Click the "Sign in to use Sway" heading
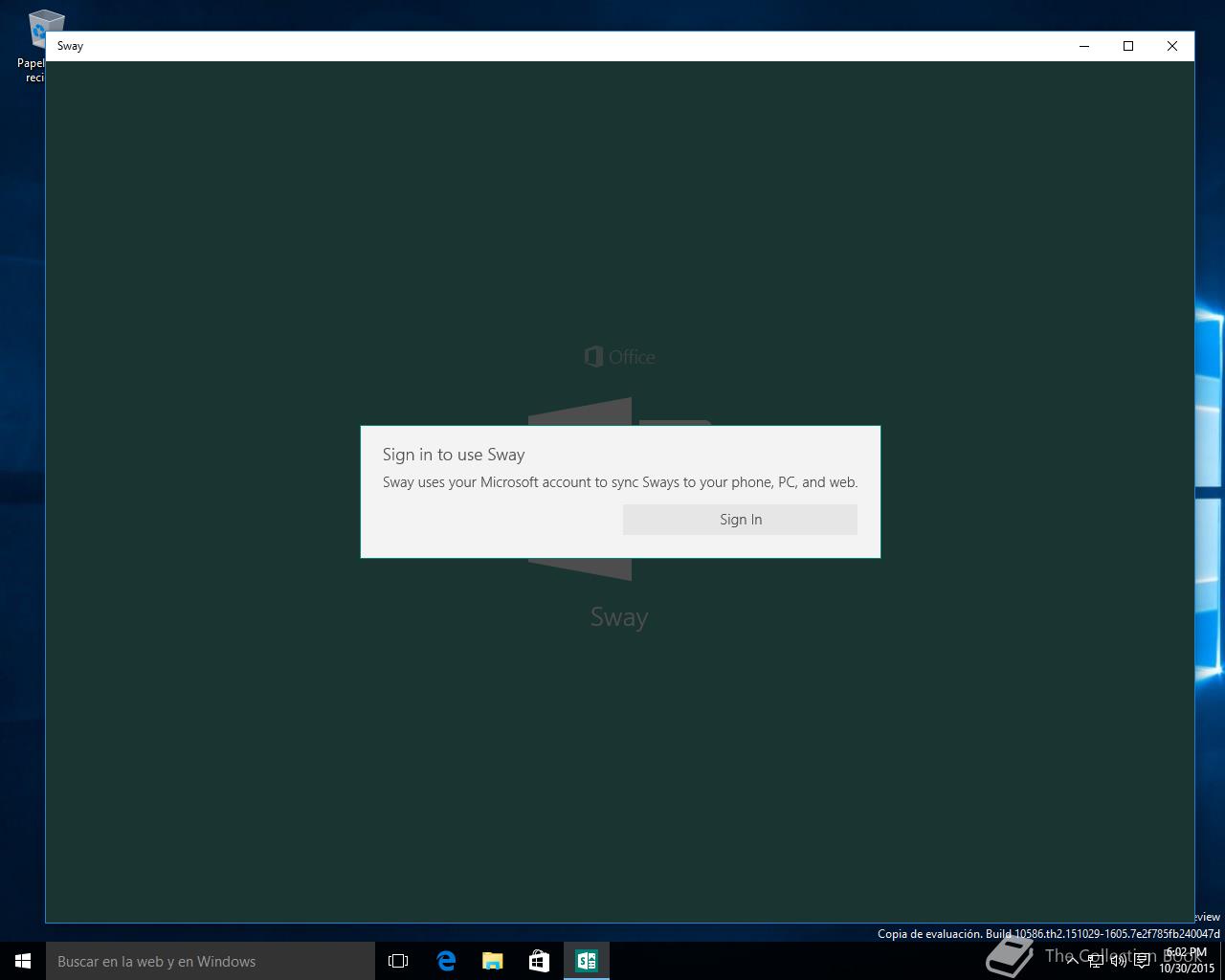Viewport: 1225px width, 980px height. click(454, 455)
